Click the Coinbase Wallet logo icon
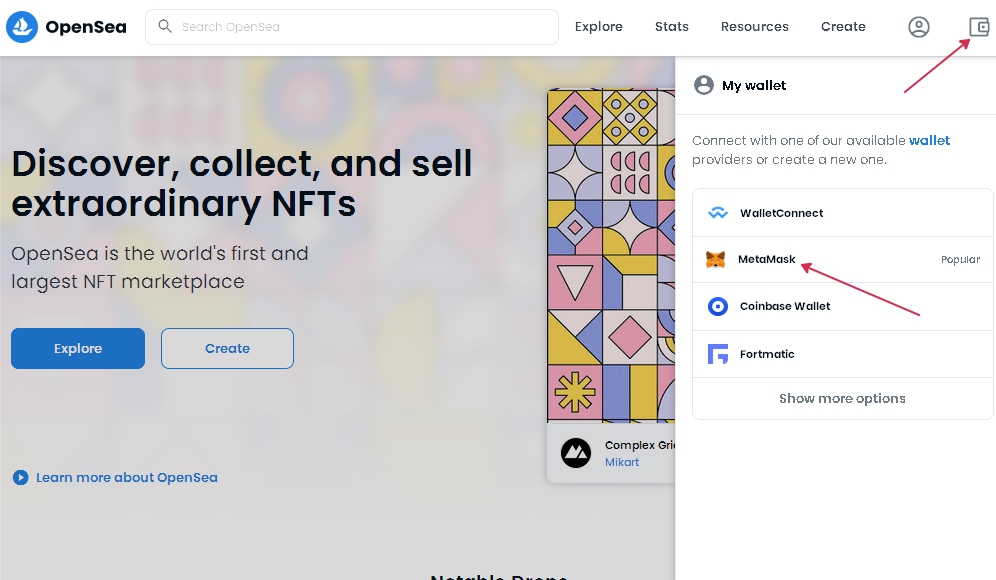 click(x=717, y=307)
